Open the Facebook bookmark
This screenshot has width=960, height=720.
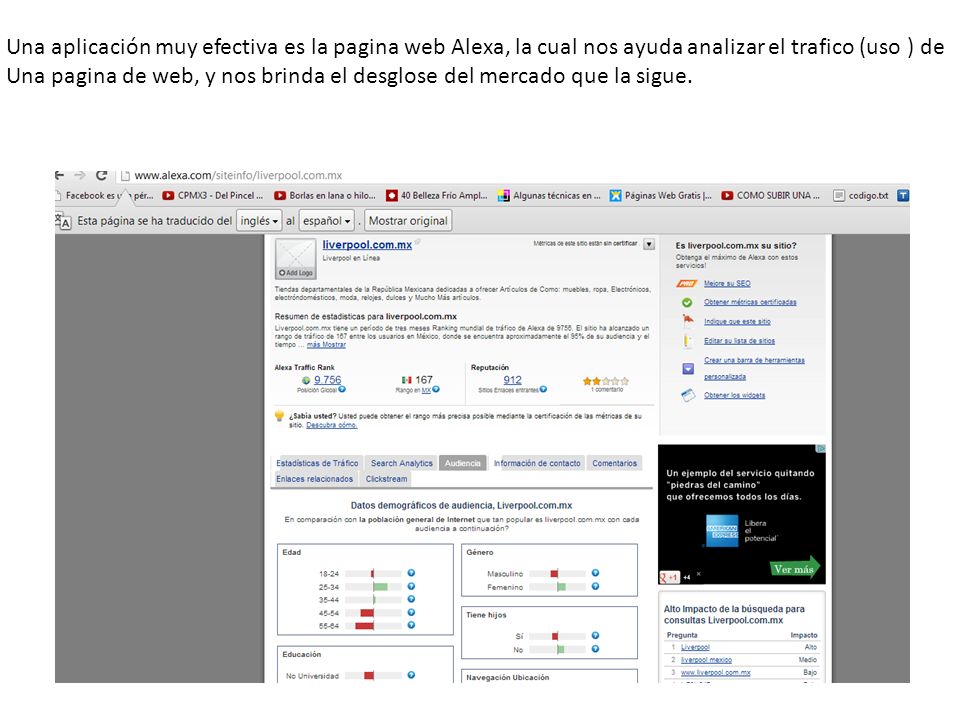point(104,195)
